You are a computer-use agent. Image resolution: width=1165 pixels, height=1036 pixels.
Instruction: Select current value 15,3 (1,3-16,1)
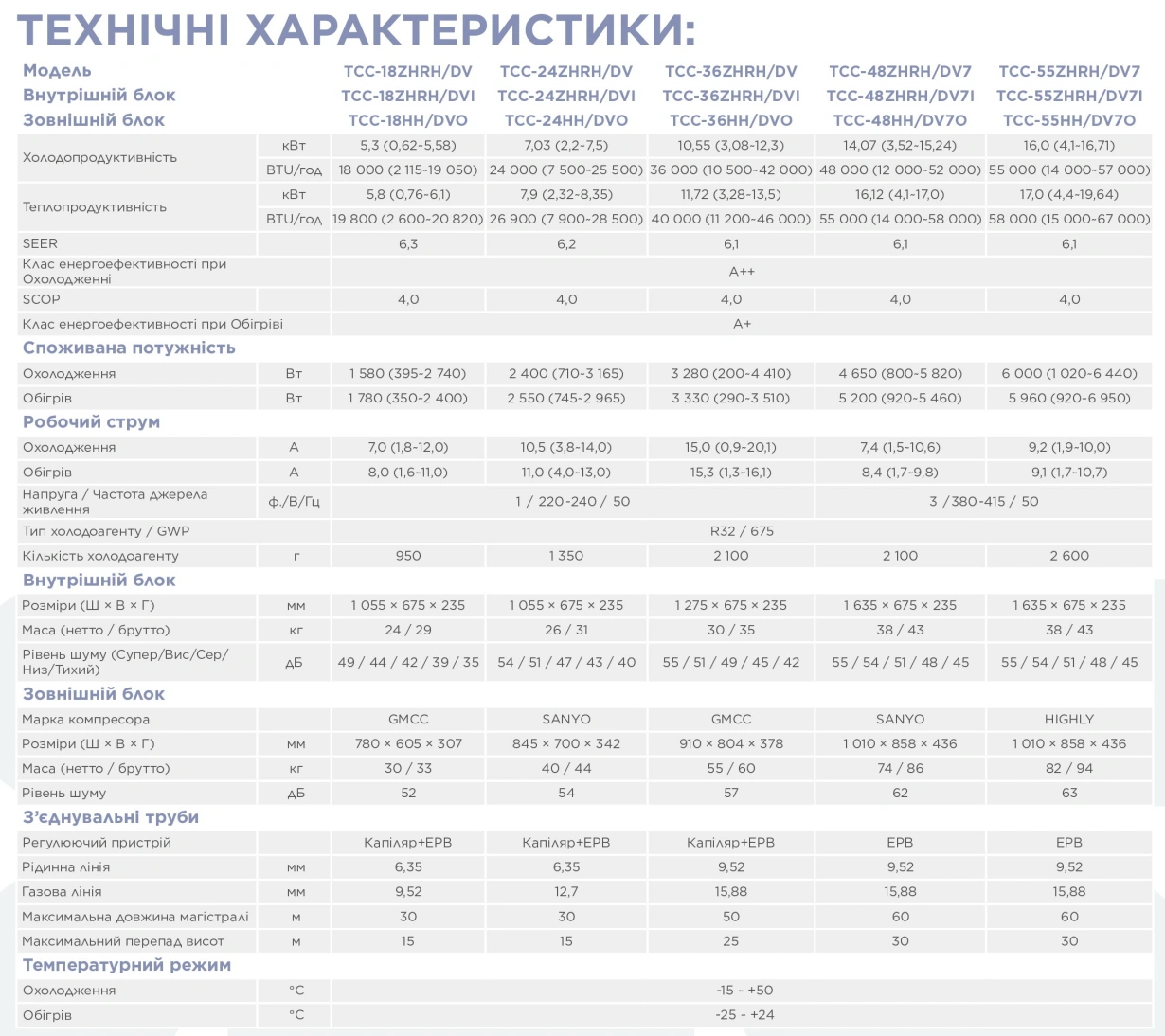point(731,472)
